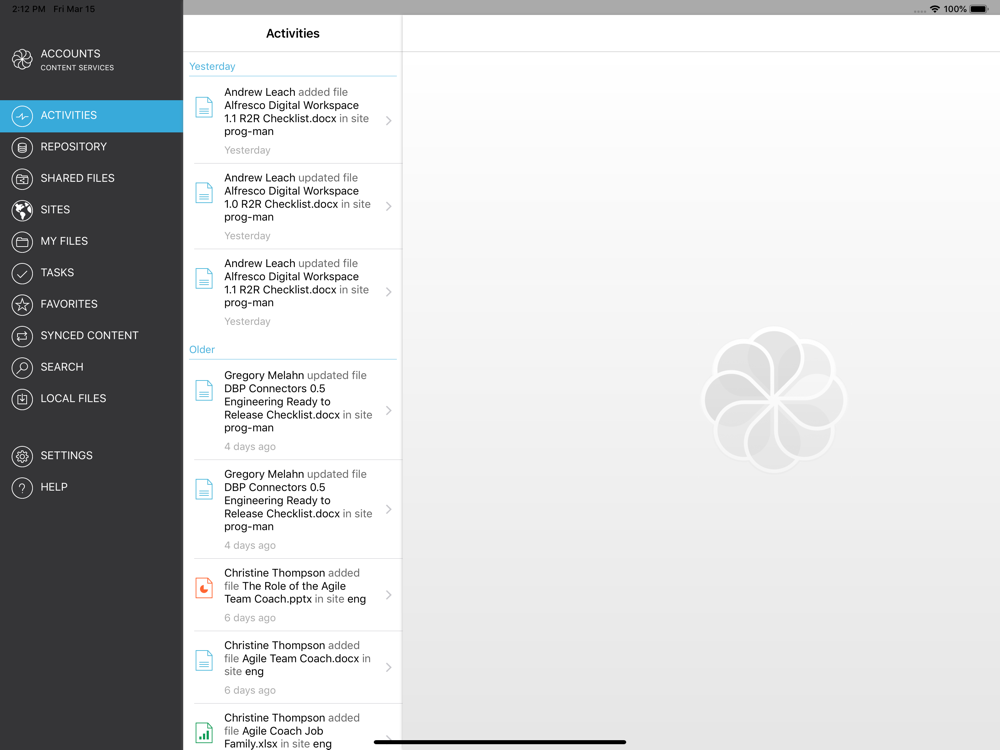The image size is (1000, 750).
Task: Click the Alfresco flower logo in sidebar
Action: pyautogui.click(x=22, y=59)
